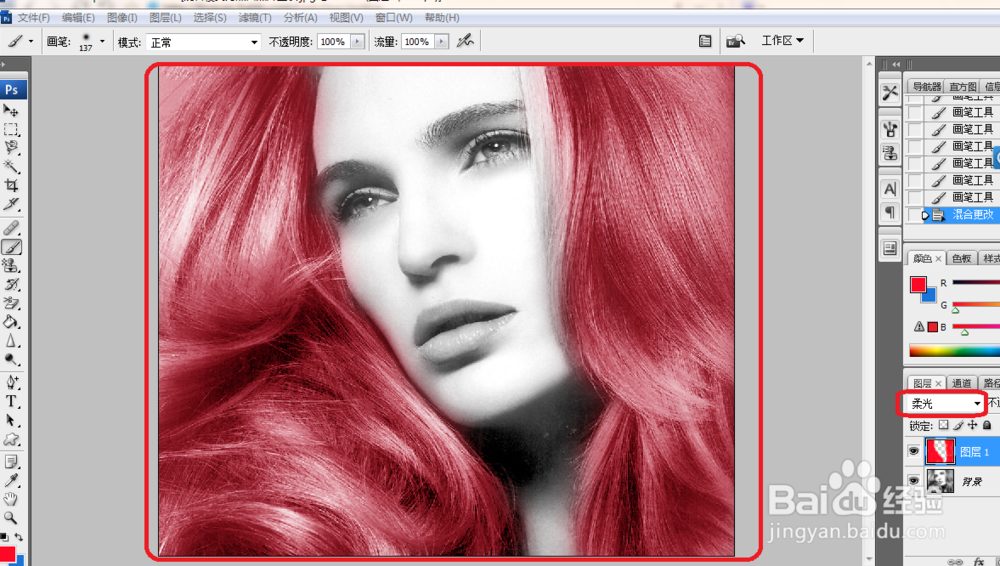Select the Clone Stamp tool
The width and height of the screenshot is (1000, 566).
(11, 265)
